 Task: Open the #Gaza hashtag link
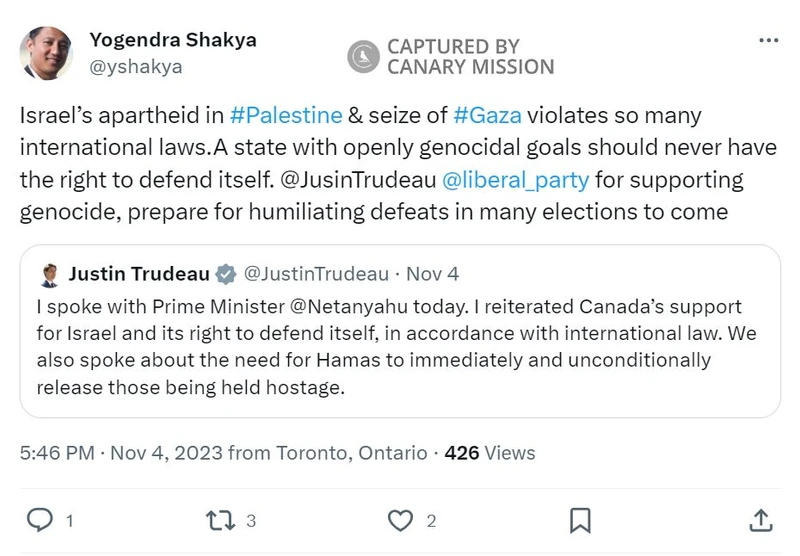[x=487, y=115]
